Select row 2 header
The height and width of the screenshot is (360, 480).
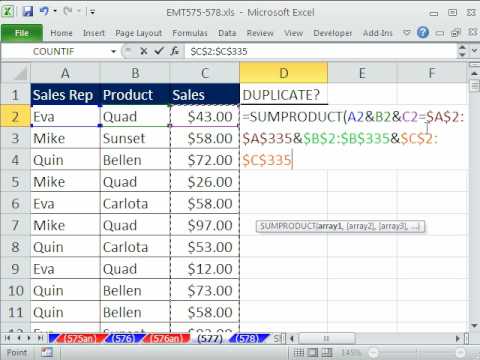point(15,117)
